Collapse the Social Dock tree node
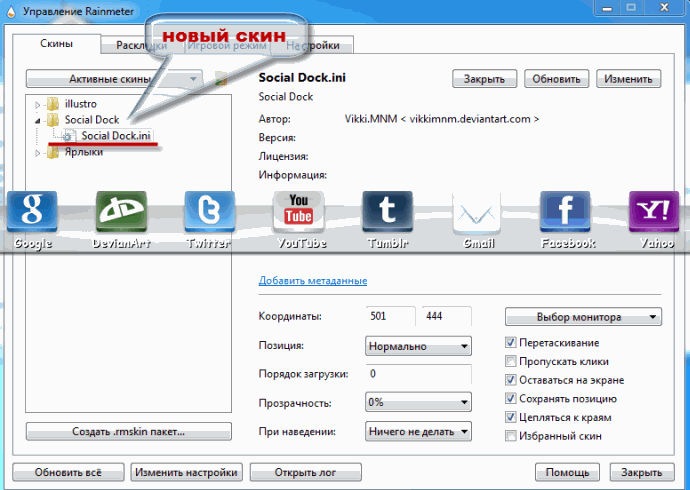 37,121
